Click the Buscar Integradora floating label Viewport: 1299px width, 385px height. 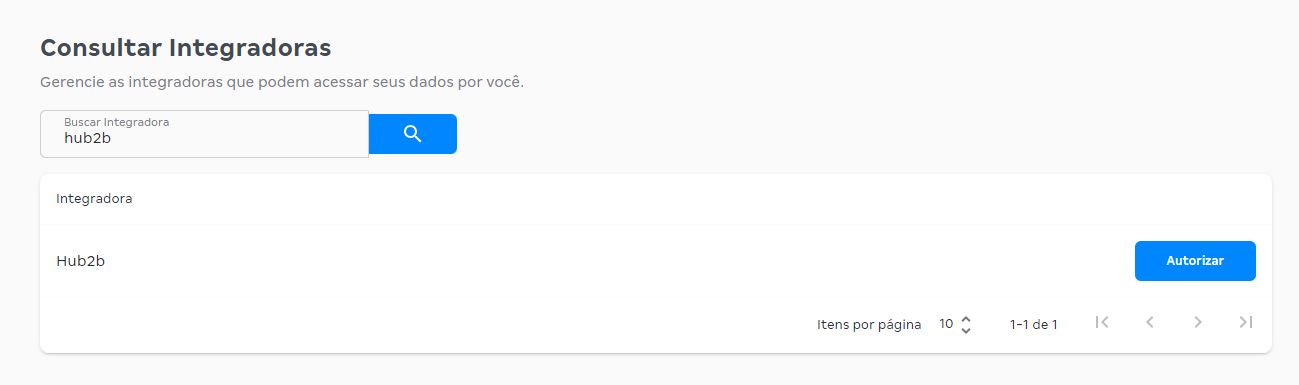click(116, 121)
